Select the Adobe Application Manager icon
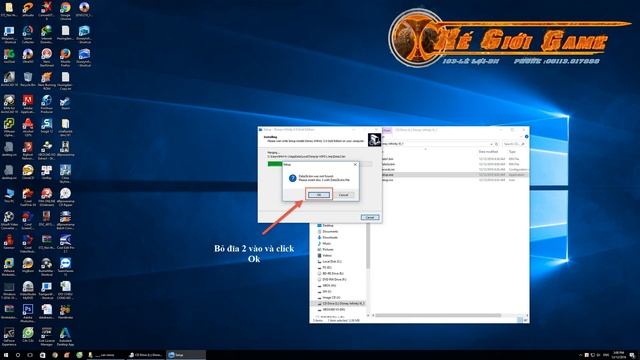 pyautogui.click(x=28, y=104)
